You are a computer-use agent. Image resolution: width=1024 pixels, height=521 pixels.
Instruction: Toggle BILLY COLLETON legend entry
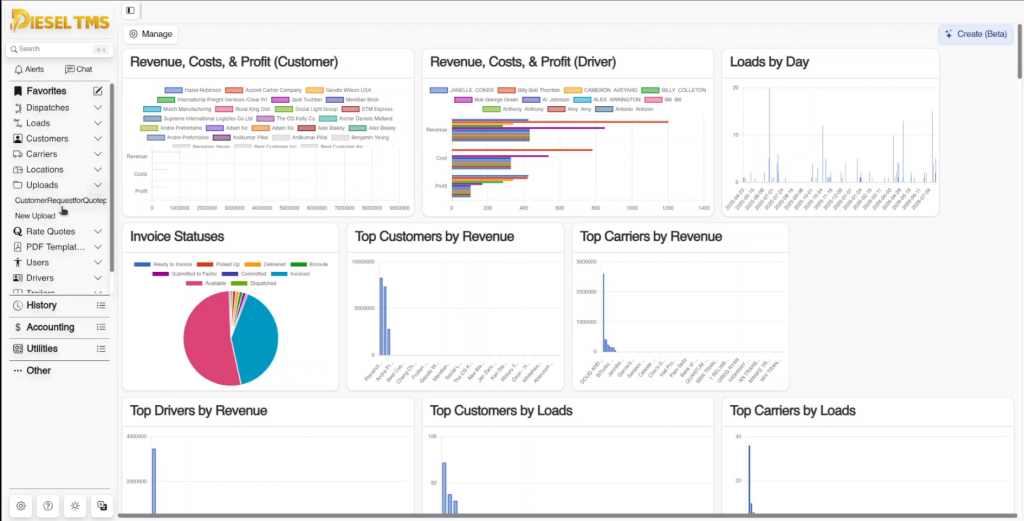pyautogui.click(x=673, y=90)
